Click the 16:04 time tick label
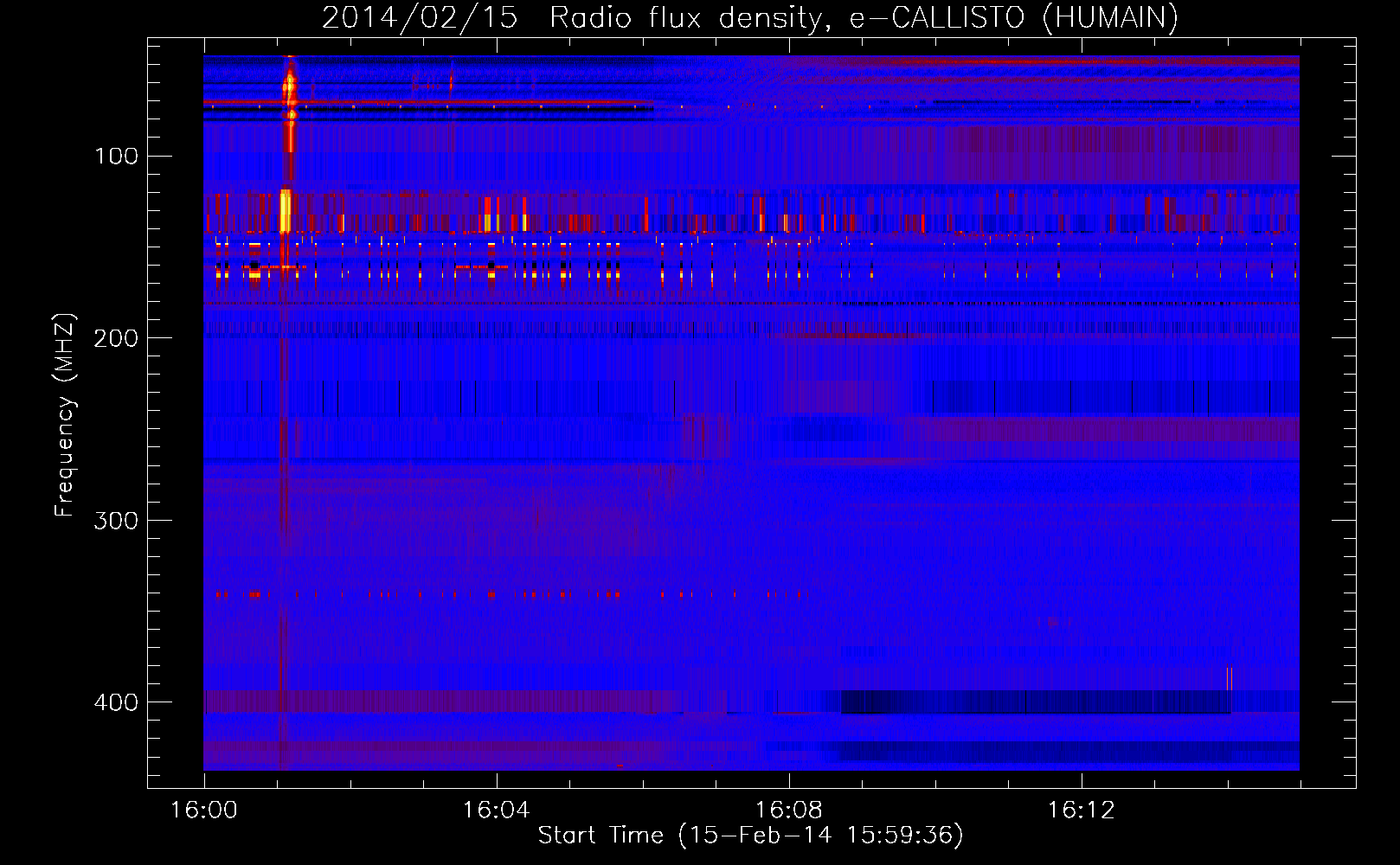1400x865 pixels. (497, 810)
